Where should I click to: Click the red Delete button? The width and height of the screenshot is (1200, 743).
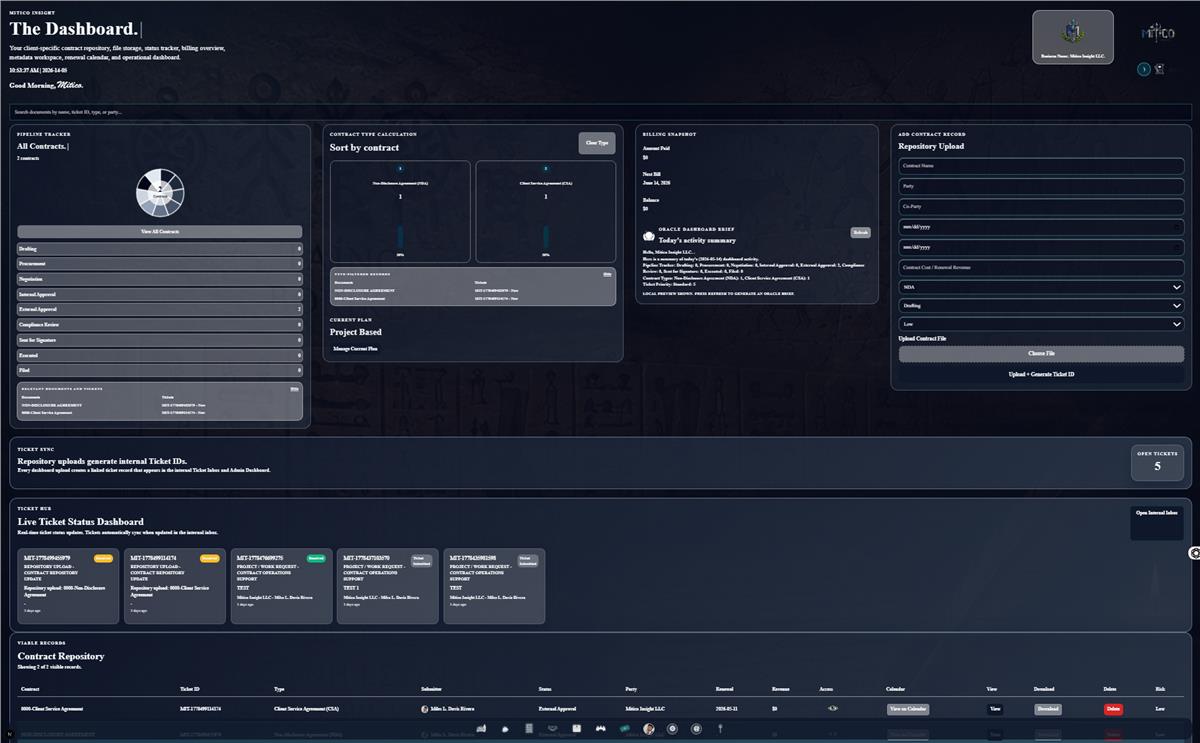pyautogui.click(x=1113, y=709)
